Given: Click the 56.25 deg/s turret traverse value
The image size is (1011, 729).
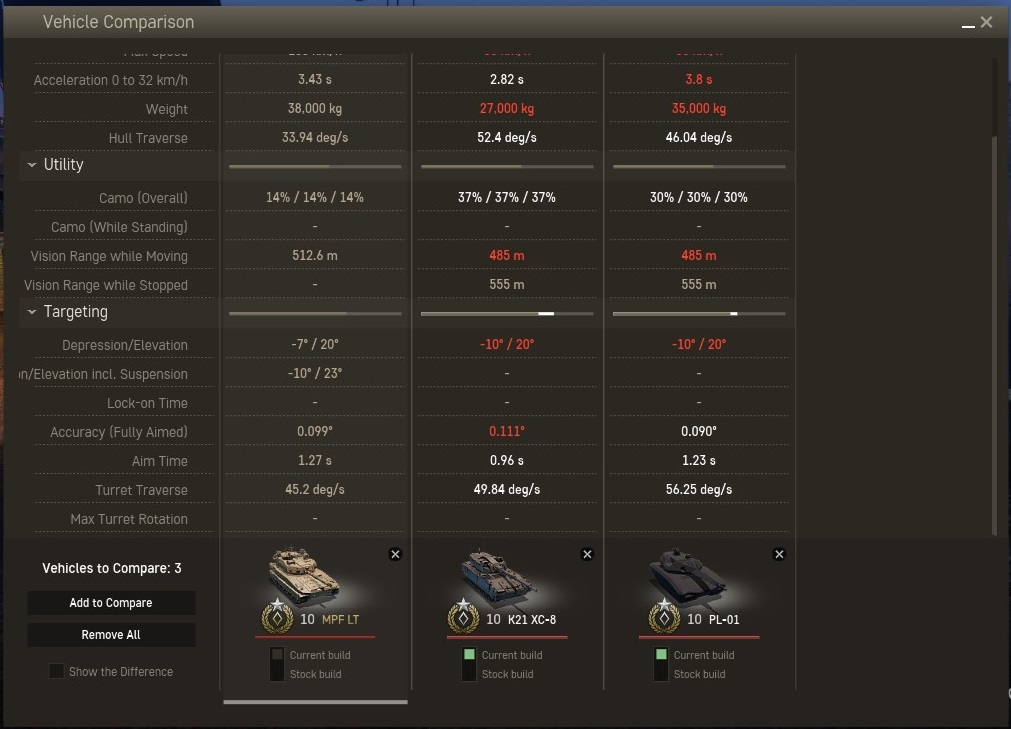Looking at the screenshot, I should pos(699,489).
